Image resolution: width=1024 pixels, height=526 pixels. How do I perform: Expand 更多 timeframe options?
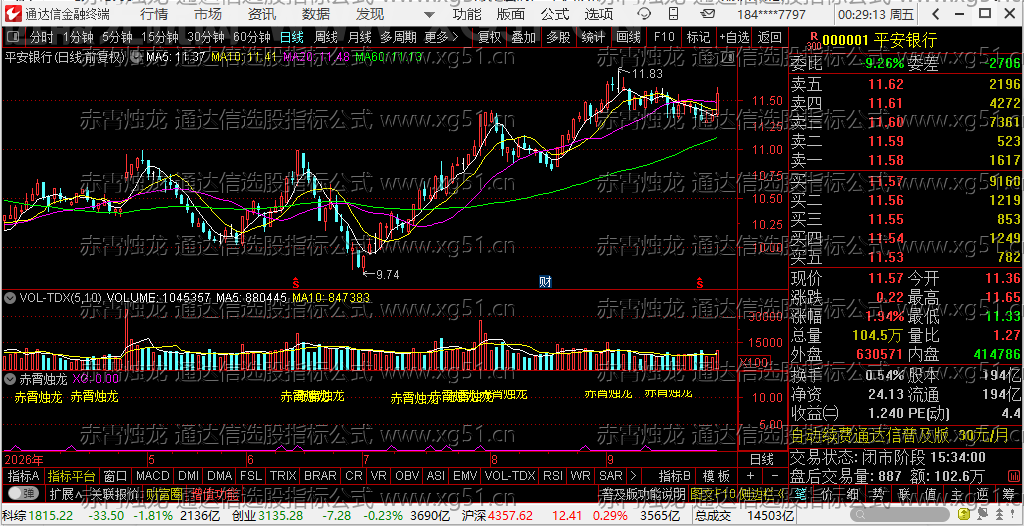click(441, 37)
